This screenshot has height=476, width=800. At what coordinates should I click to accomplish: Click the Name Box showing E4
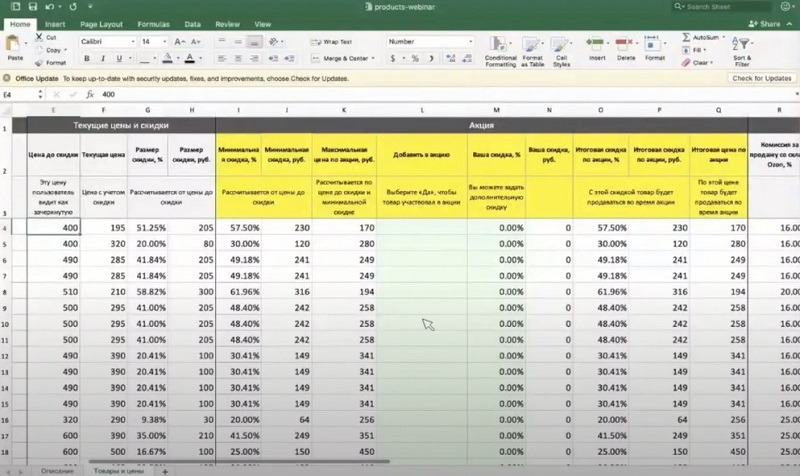(x=19, y=94)
